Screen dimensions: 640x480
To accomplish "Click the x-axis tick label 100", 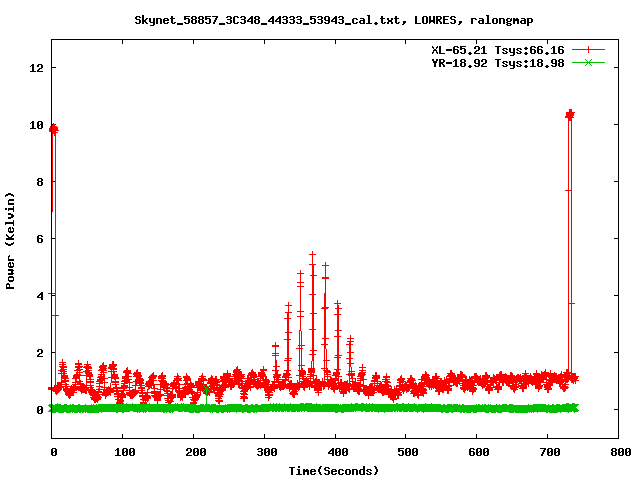I will 124,452.
